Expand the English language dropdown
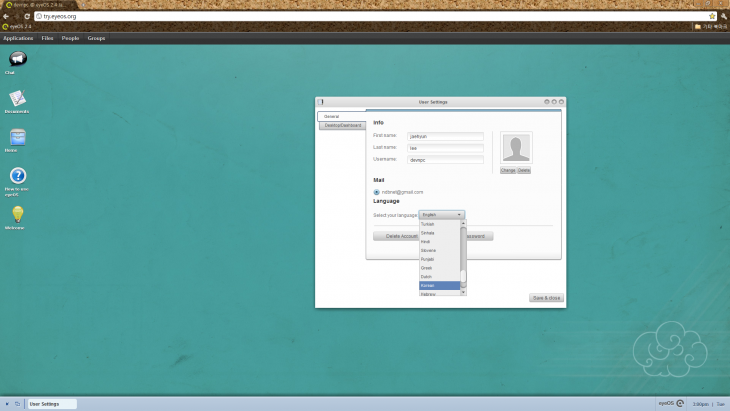 pyautogui.click(x=441, y=215)
